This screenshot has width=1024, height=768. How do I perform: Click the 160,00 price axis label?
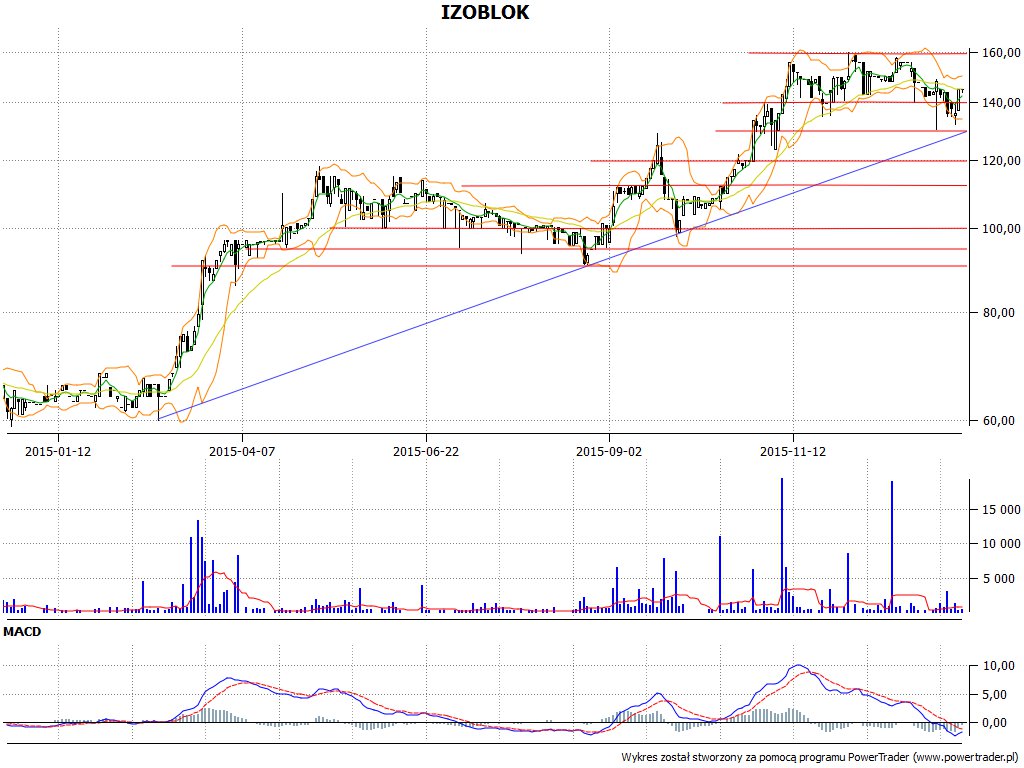pos(1001,53)
